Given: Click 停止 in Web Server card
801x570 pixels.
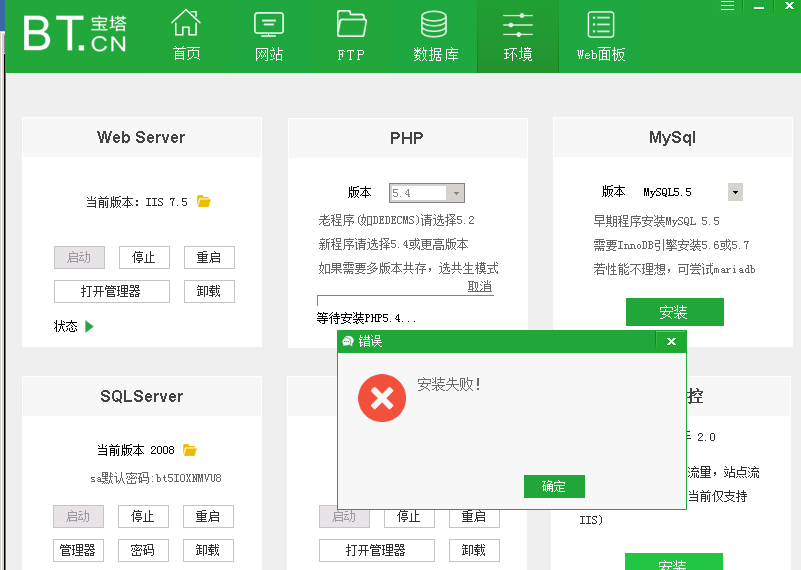Looking at the screenshot, I should point(144,257).
